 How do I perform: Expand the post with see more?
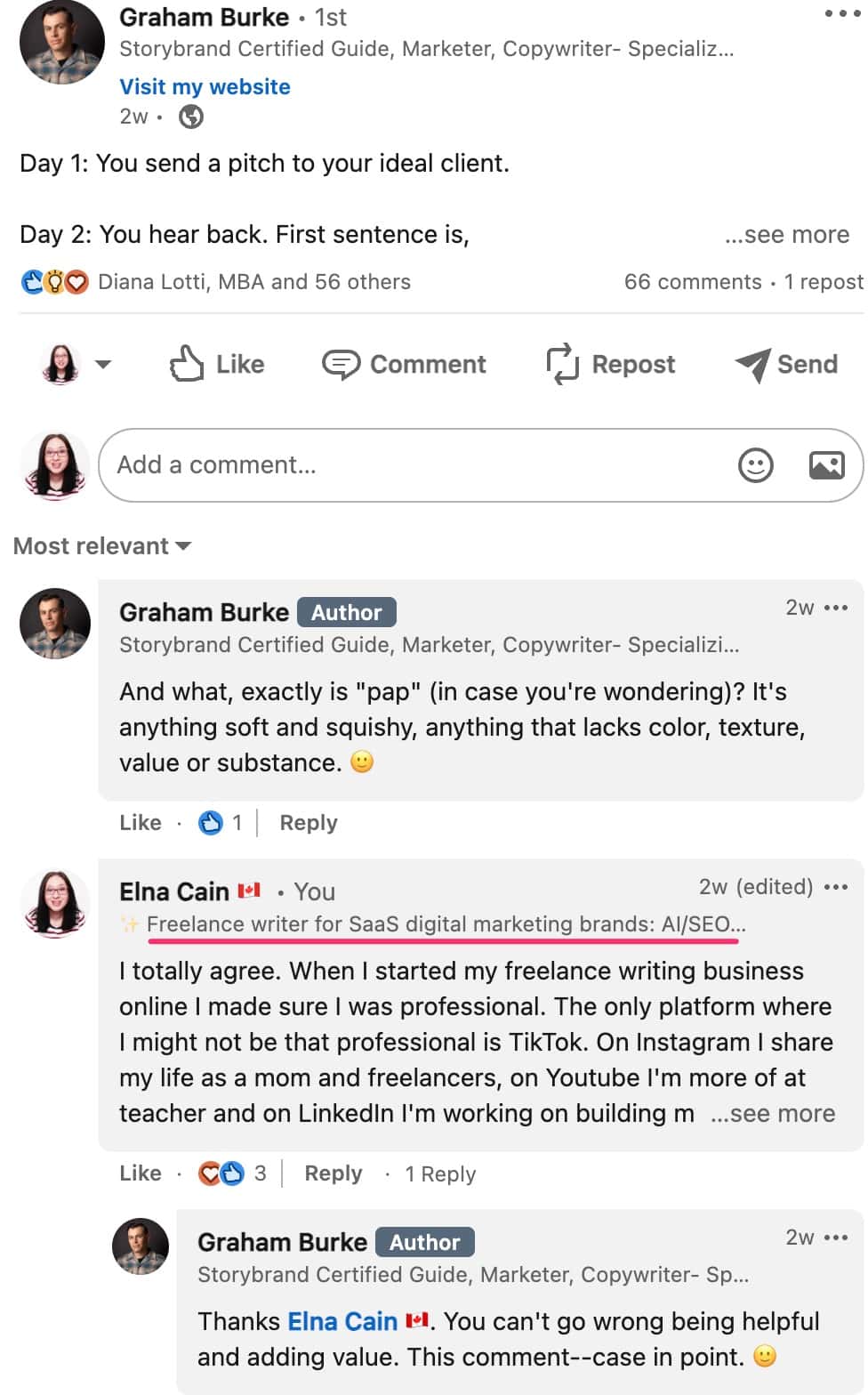tap(787, 234)
